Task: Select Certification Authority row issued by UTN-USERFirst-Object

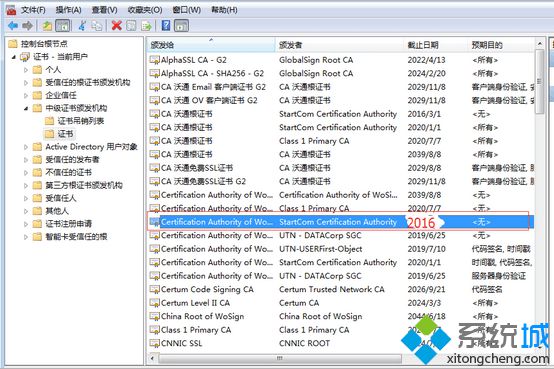Action: pyautogui.click(x=341, y=249)
